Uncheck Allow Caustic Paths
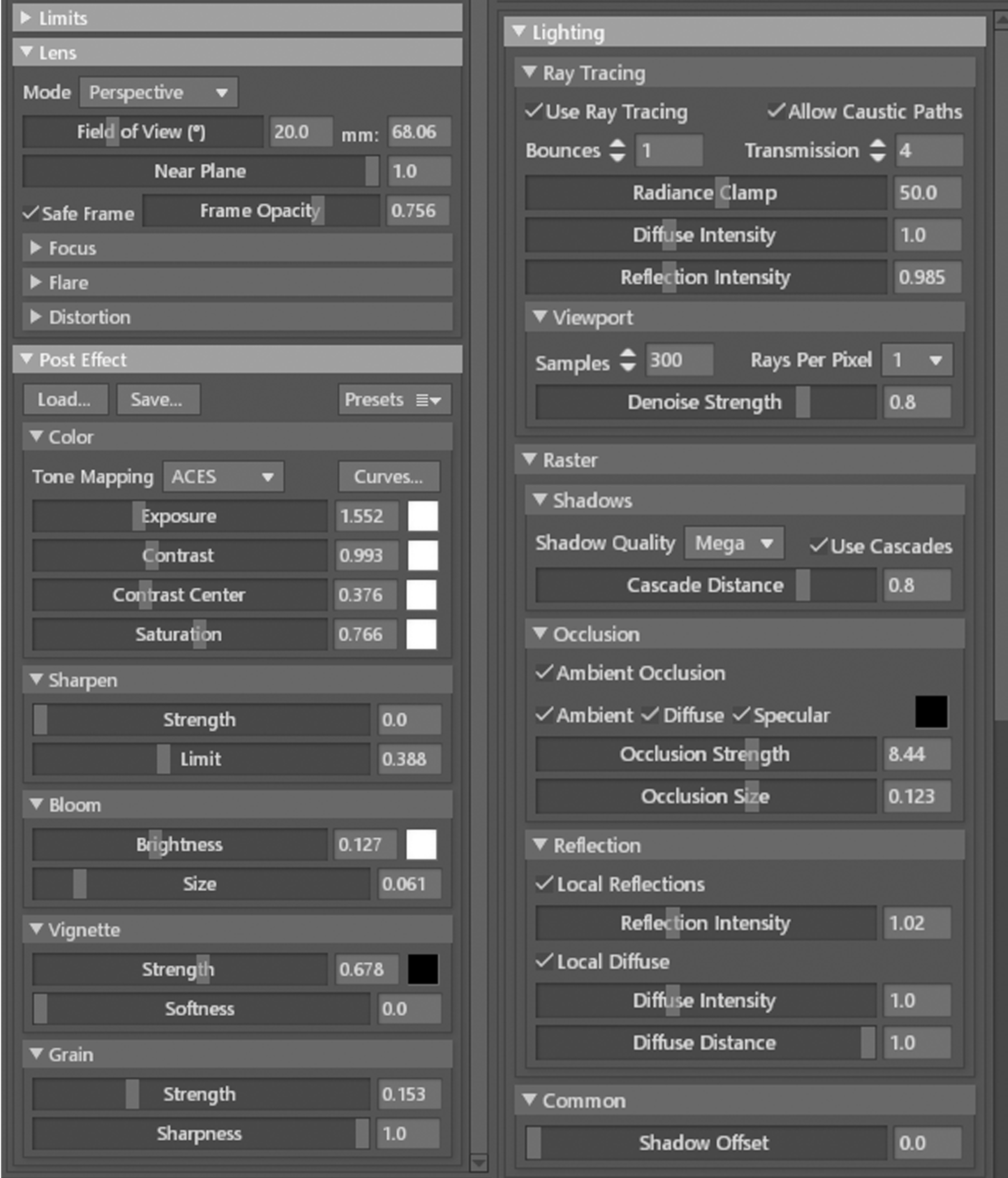Viewport: 1008px width, 1178px height. point(776,111)
